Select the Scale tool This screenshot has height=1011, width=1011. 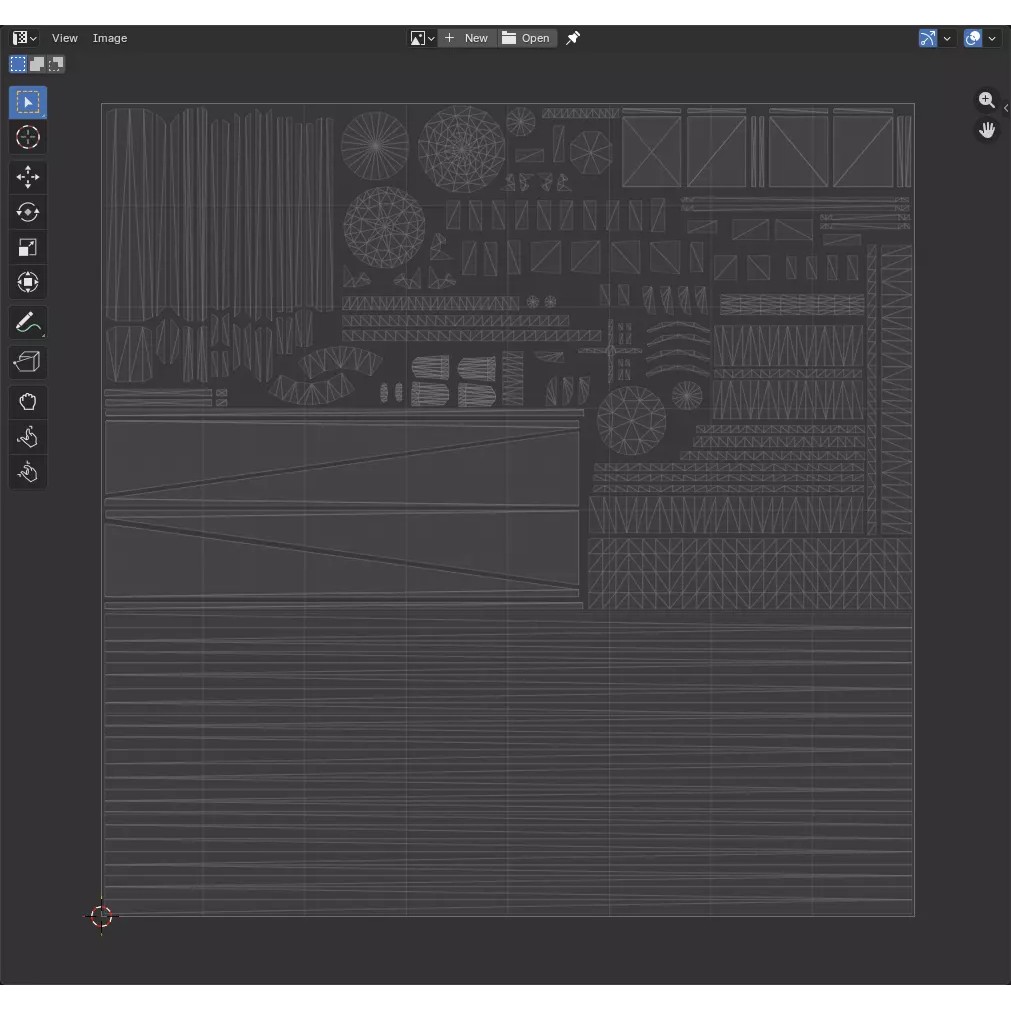[x=28, y=248]
